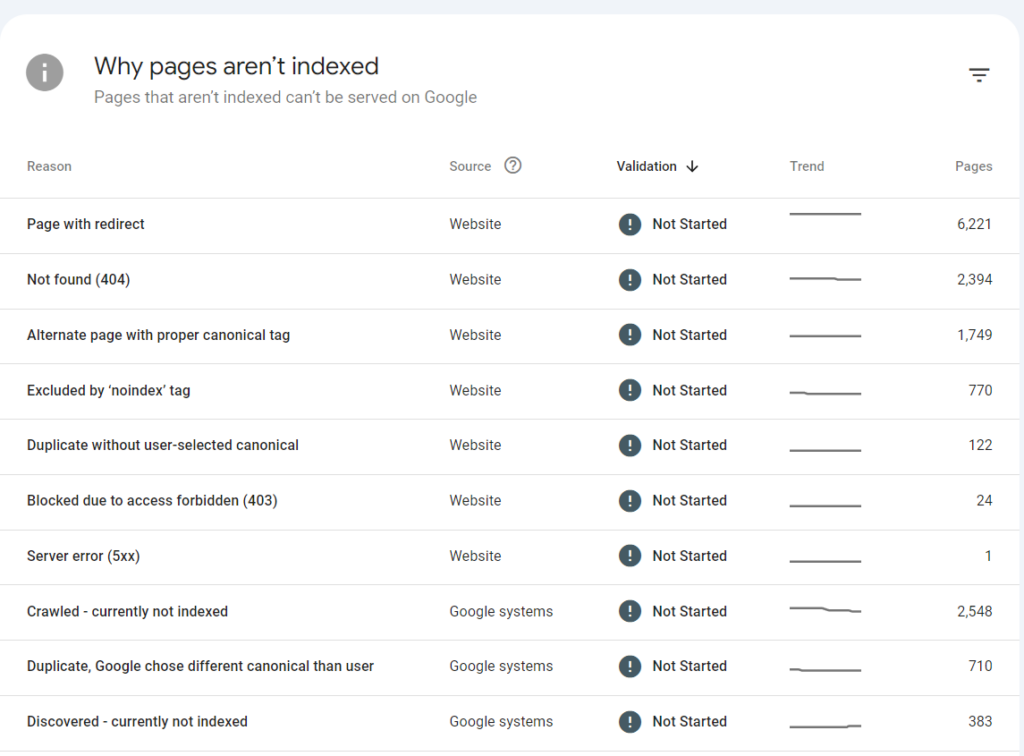Image resolution: width=1024 pixels, height=756 pixels.
Task: Click the validation icon in Alternate page row
Action: tap(630, 335)
